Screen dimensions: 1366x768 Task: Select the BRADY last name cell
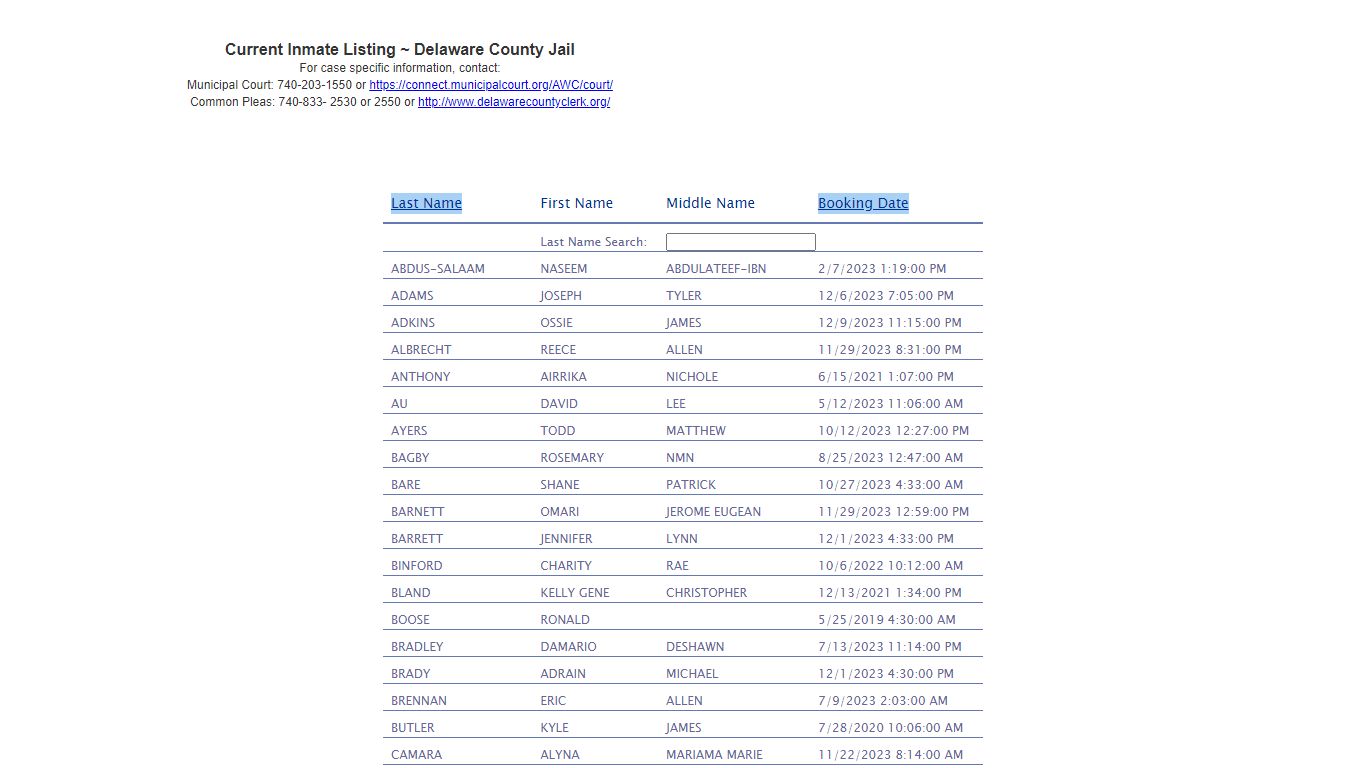point(411,674)
